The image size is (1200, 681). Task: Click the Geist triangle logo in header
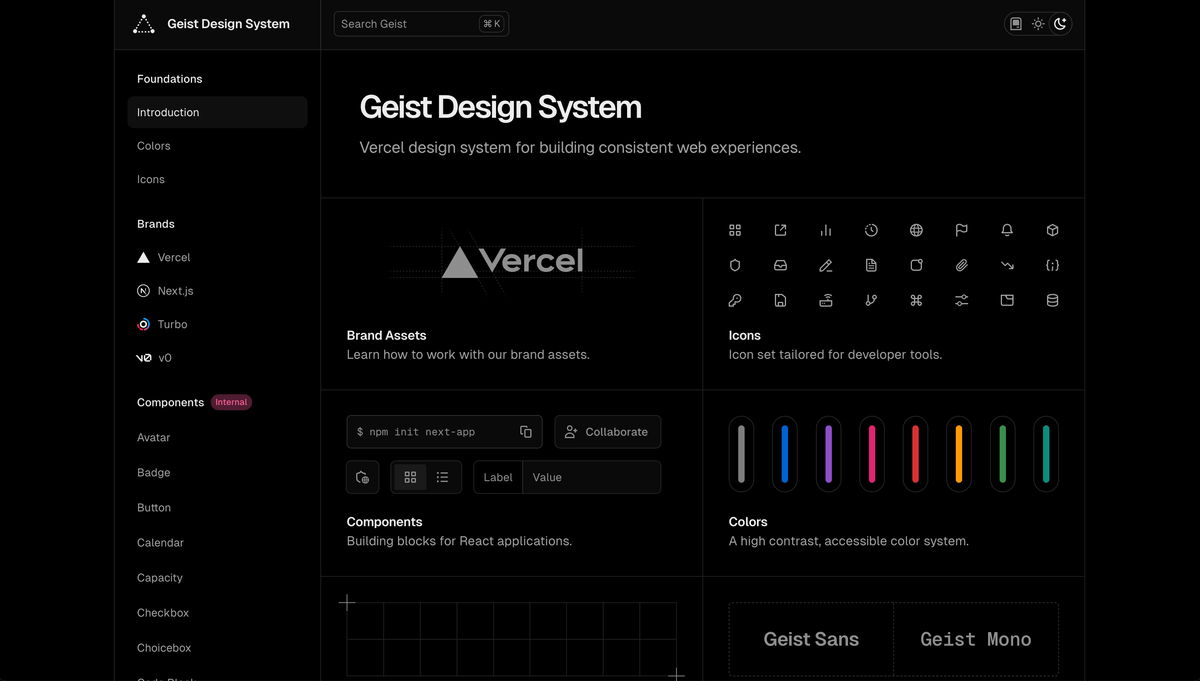144,24
